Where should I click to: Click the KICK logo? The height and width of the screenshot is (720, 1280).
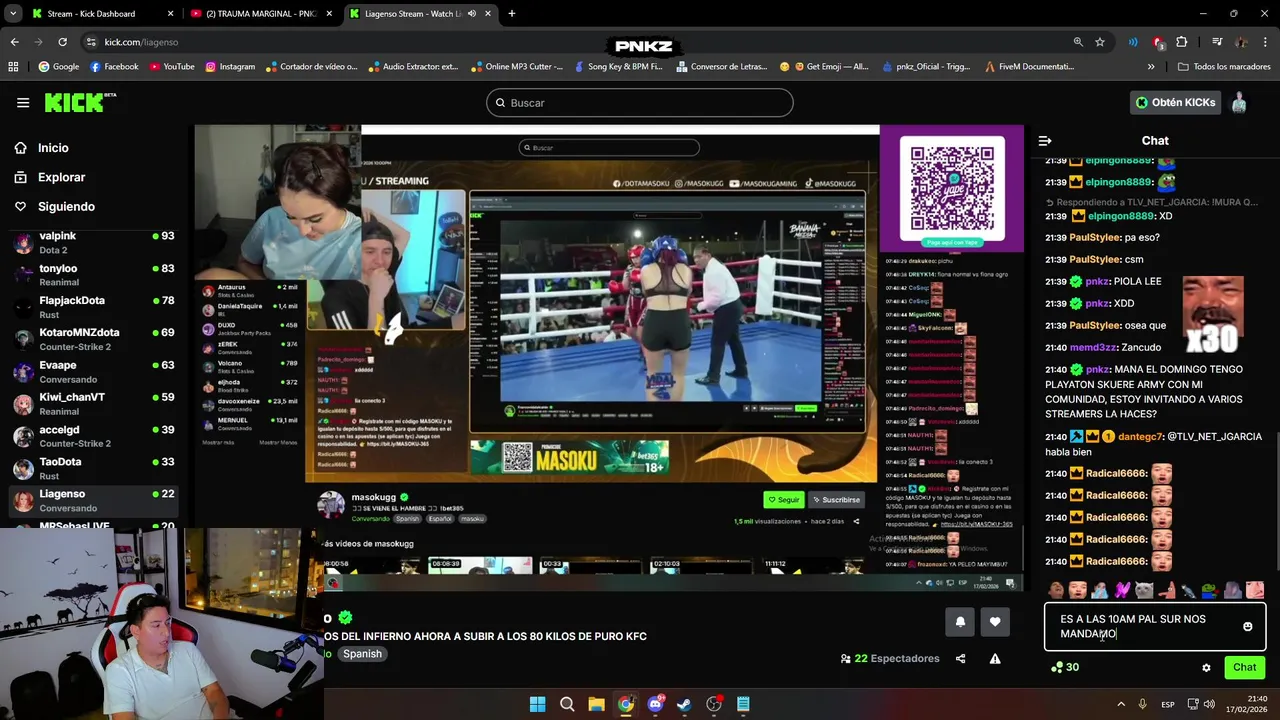(x=80, y=102)
